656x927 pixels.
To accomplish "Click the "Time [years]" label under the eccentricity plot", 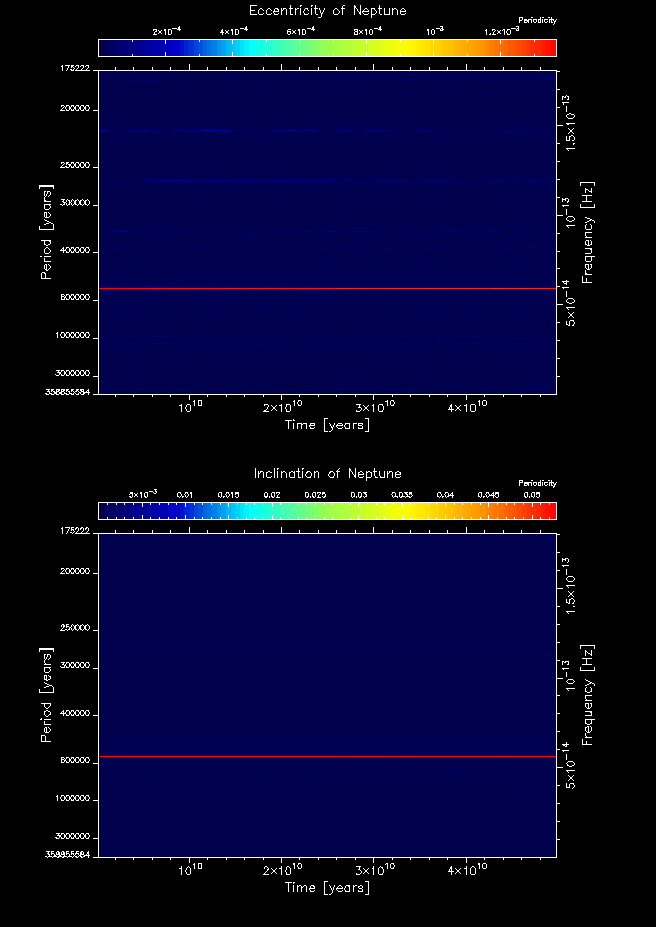I will tap(327, 425).
